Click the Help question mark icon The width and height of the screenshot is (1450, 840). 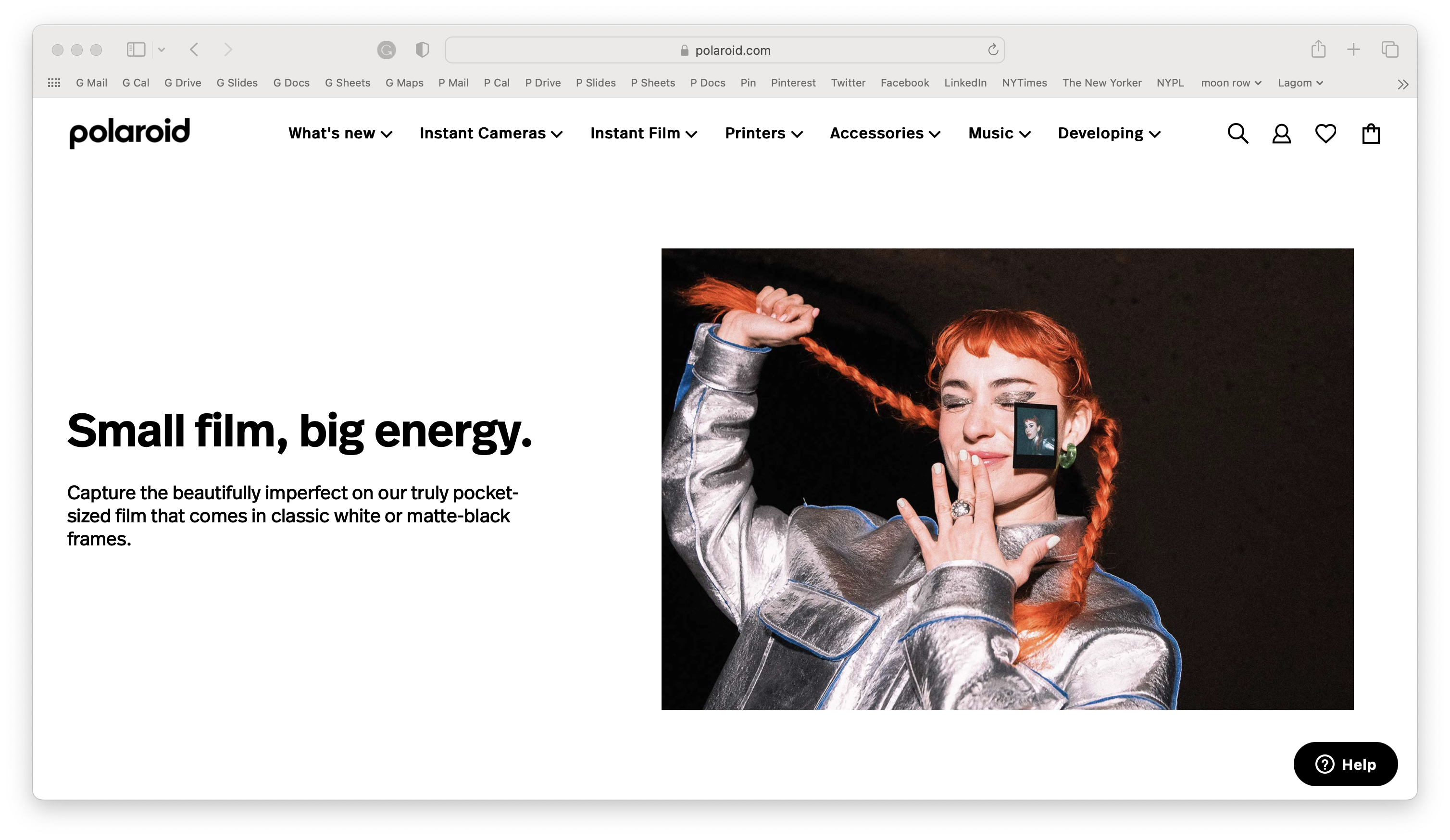pyautogui.click(x=1324, y=764)
